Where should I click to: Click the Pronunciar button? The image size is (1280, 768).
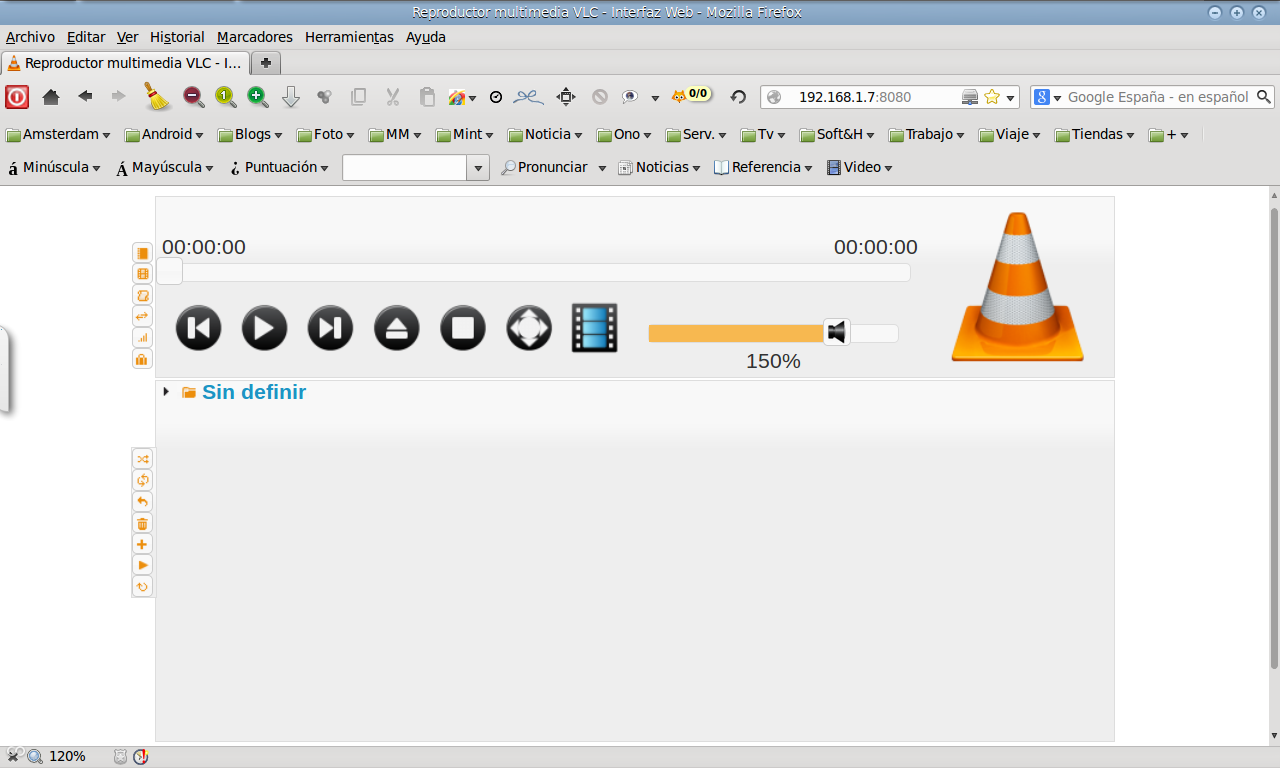pos(544,167)
